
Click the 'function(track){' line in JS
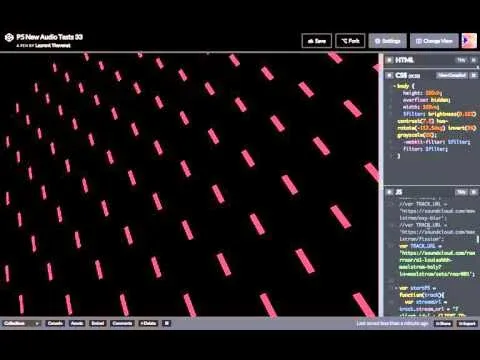pyautogui.click(x=422, y=295)
